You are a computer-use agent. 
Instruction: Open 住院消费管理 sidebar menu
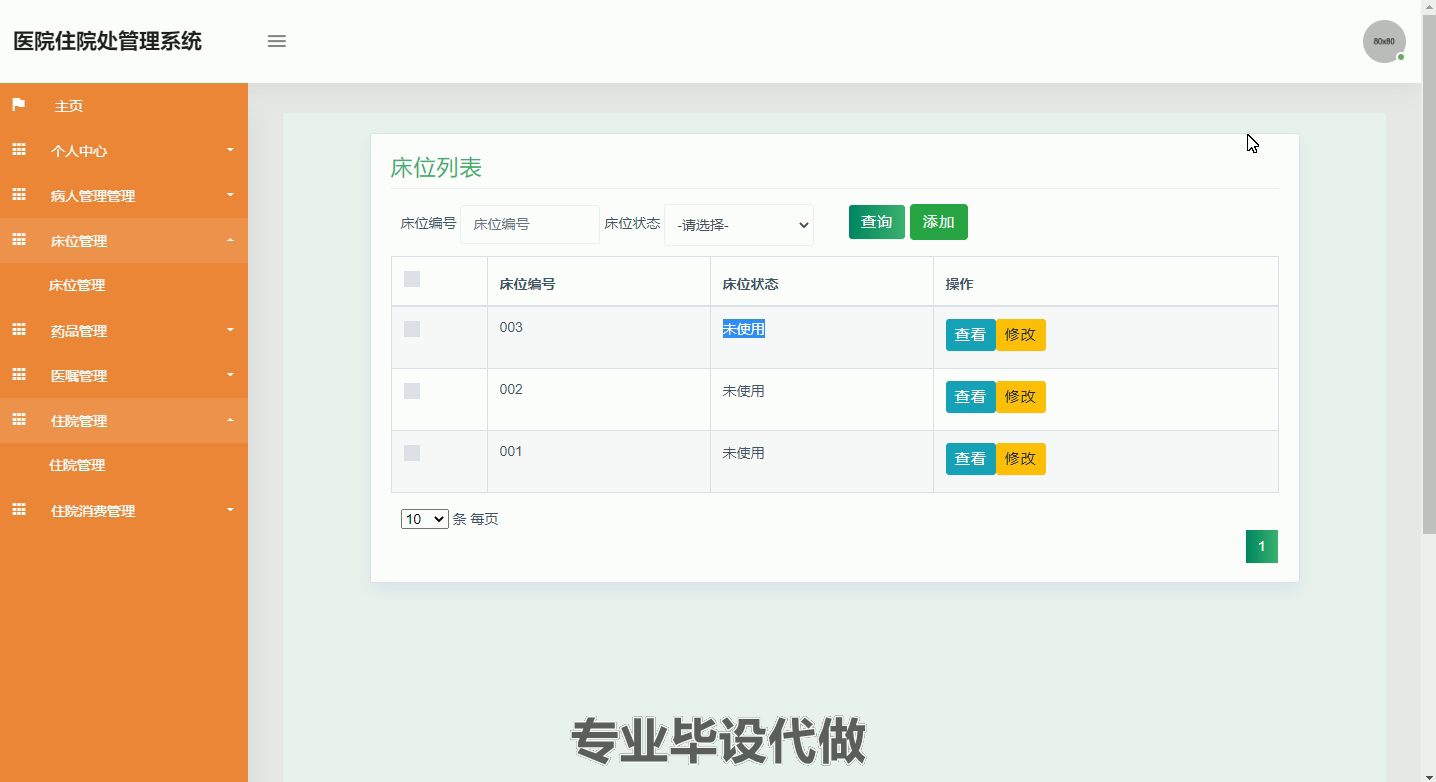(93, 511)
